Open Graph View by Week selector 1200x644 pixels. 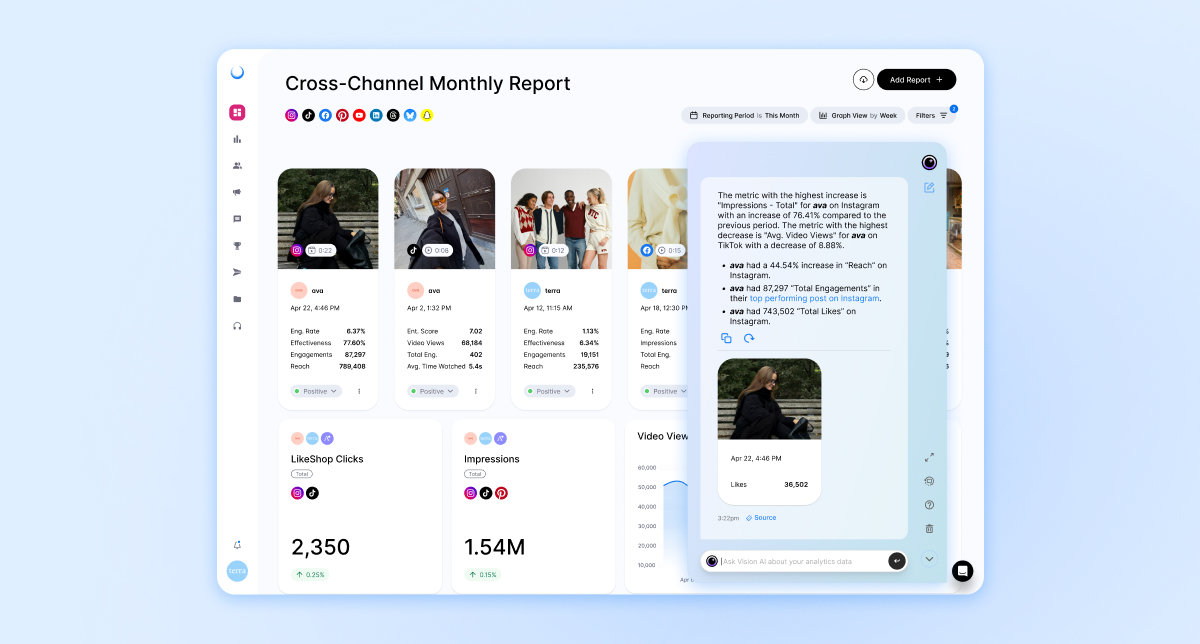858,115
